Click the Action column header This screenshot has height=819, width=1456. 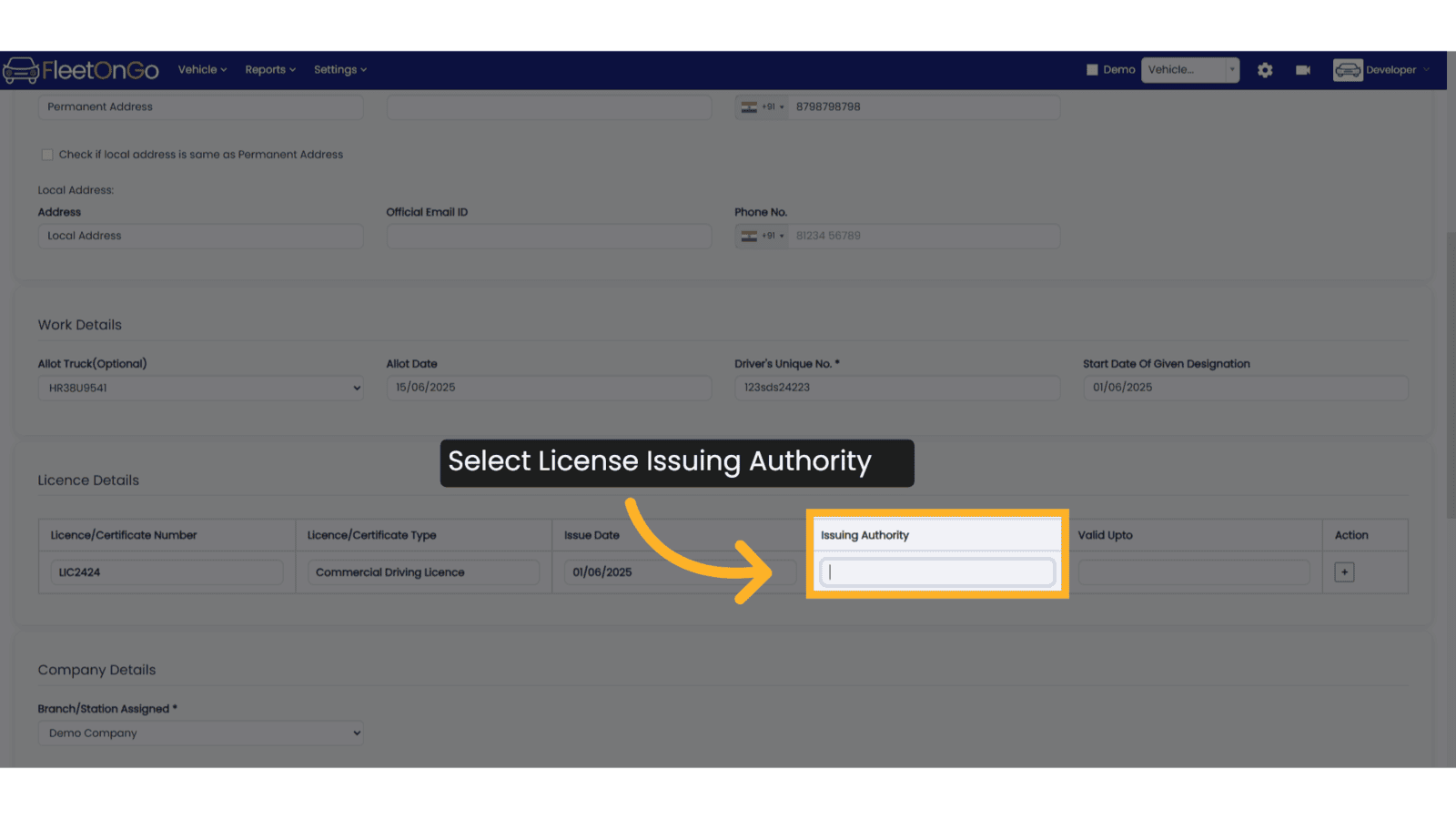click(x=1351, y=535)
